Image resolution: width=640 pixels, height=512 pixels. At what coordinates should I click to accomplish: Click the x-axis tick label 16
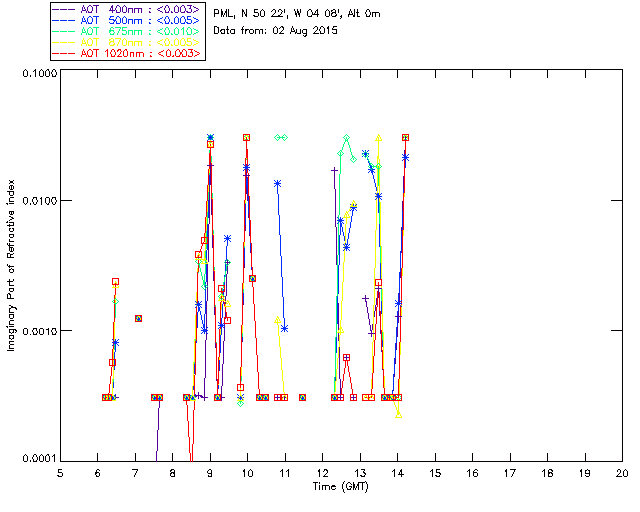472,473
